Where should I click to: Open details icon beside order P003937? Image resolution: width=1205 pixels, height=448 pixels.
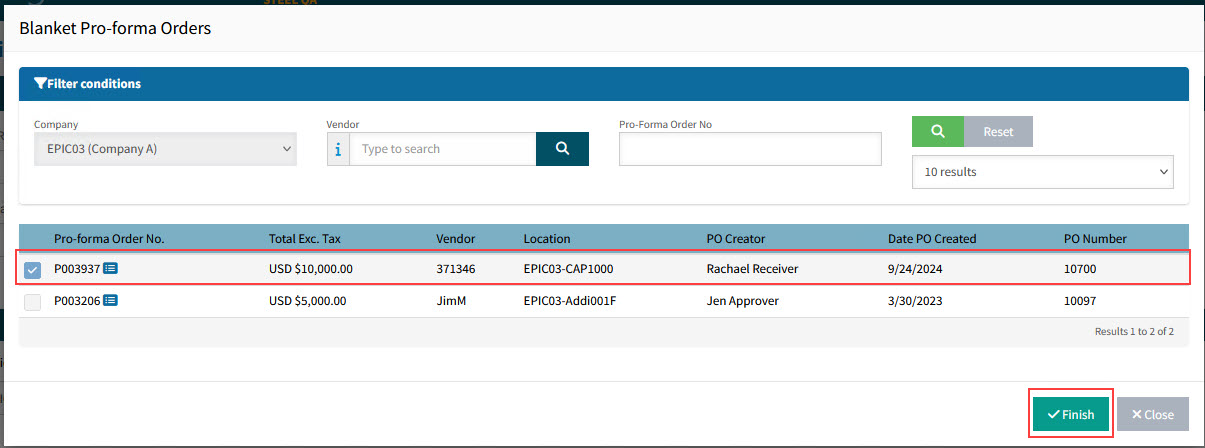coord(111,269)
